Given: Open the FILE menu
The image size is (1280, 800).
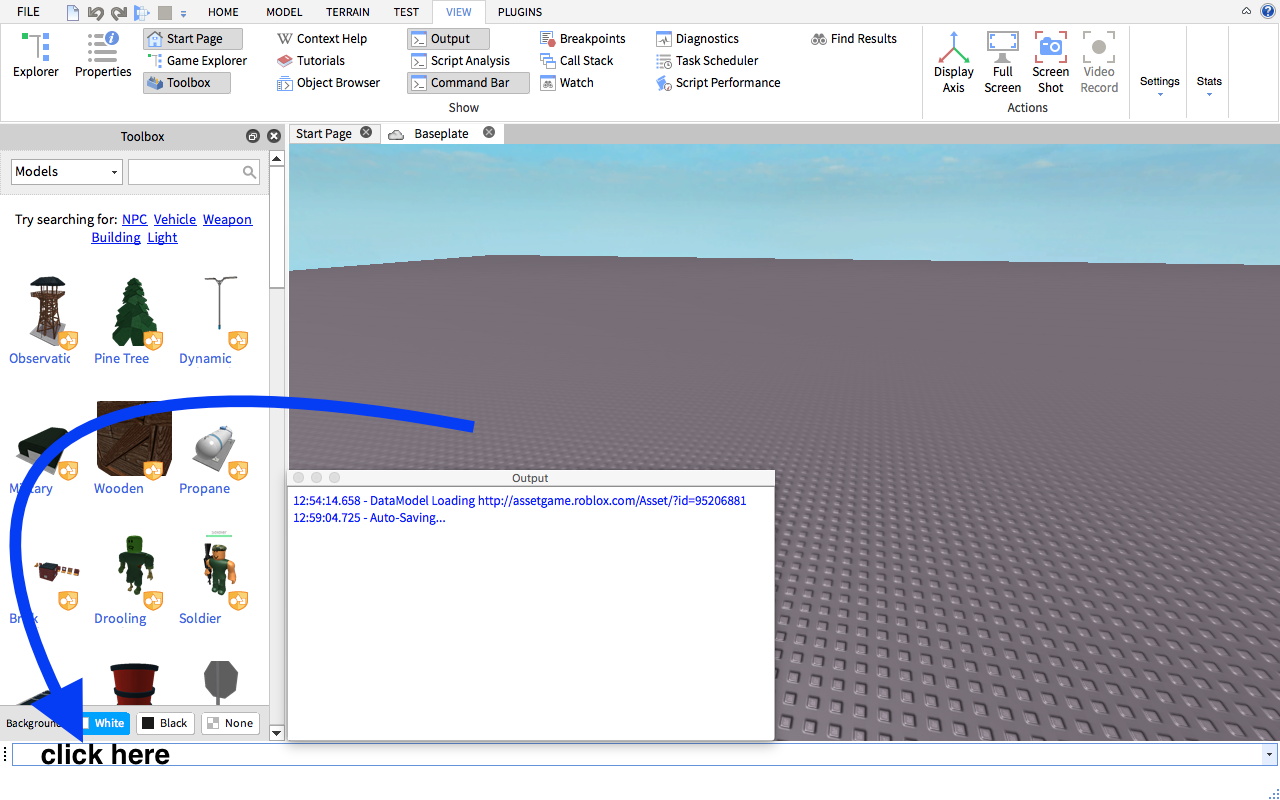Looking at the screenshot, I should click(x=28, y=12).
